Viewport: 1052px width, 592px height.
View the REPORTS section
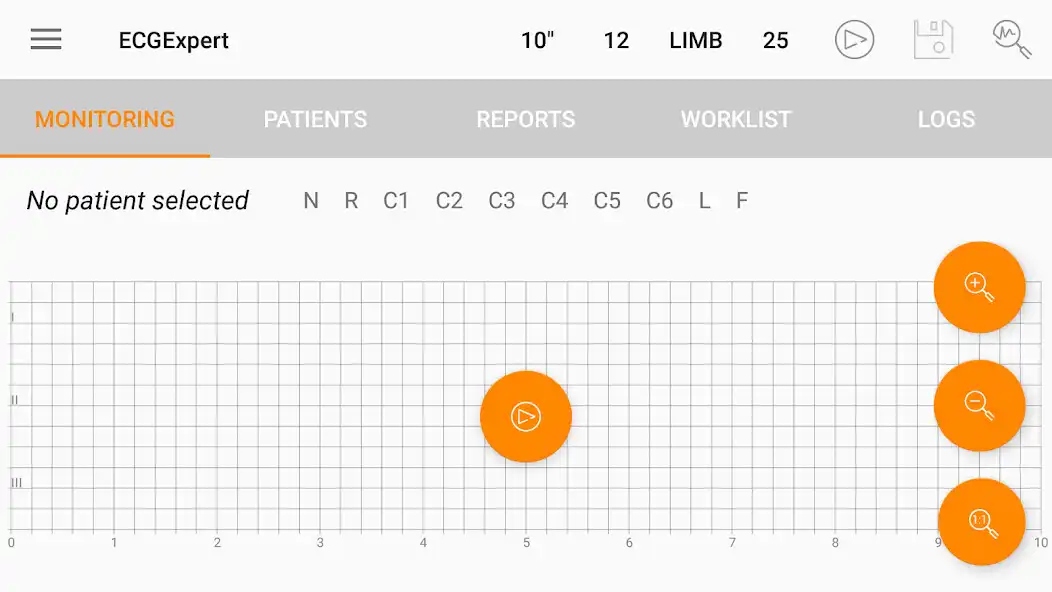pos(525,118)
